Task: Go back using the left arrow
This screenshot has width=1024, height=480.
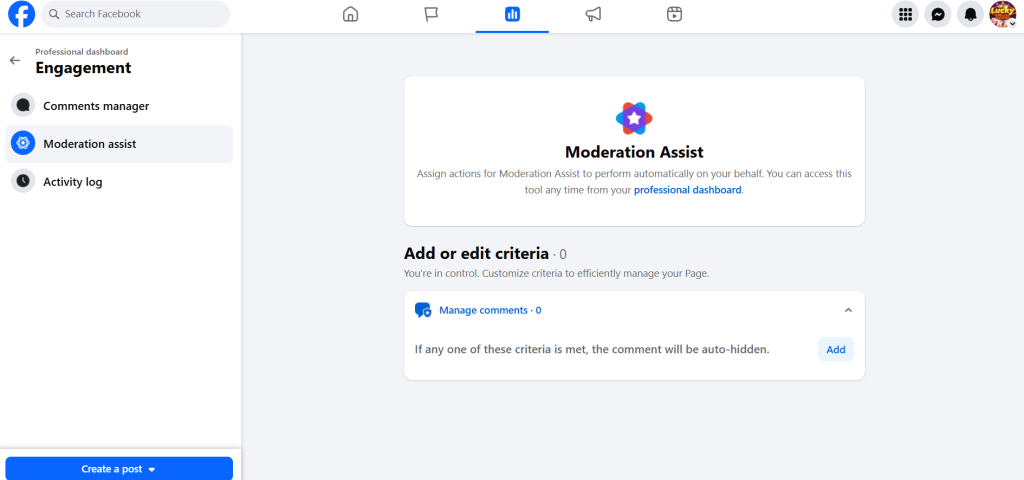Action: click(15, 61)
